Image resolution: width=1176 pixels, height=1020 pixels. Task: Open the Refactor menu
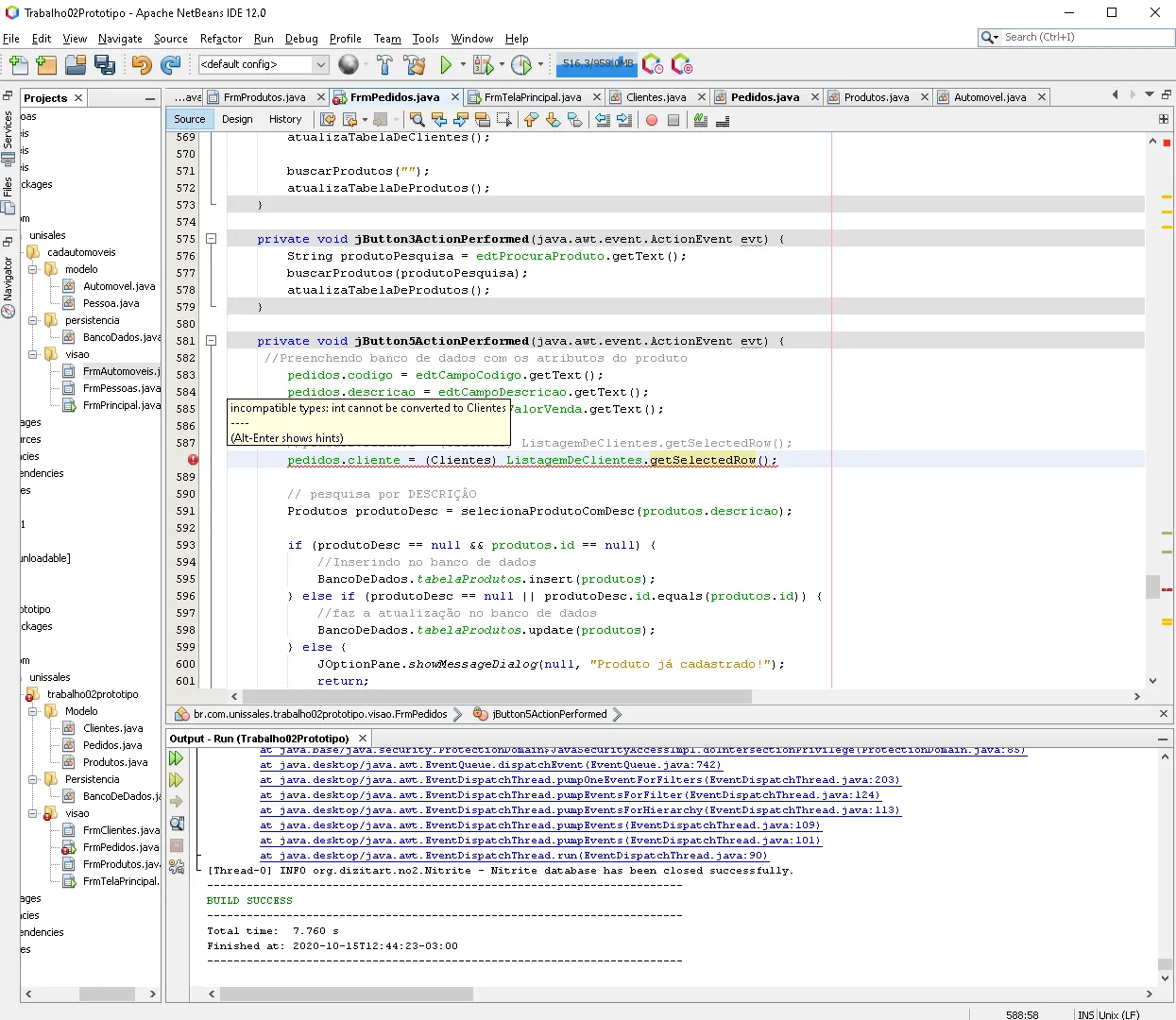221,39
